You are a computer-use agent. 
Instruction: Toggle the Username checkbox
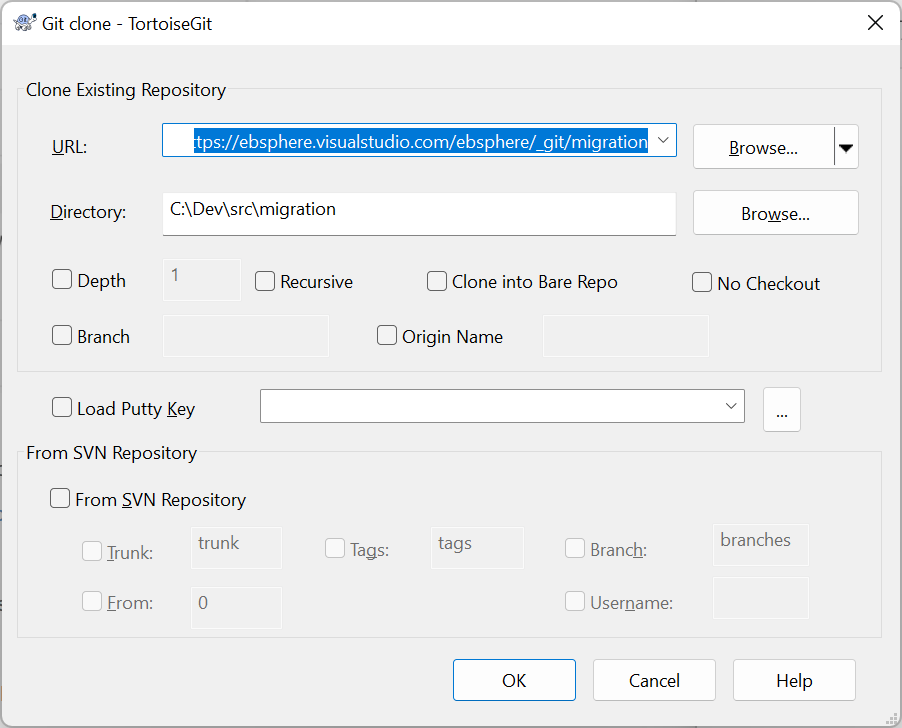575,601
